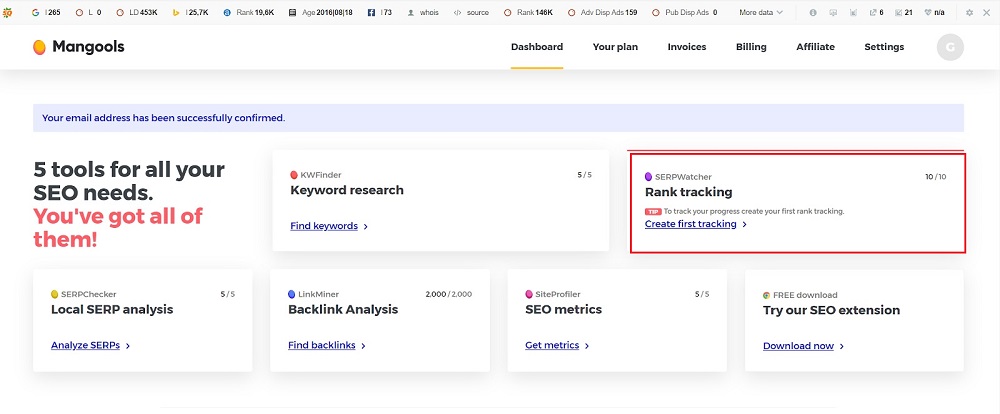The image size is (1000, 414).
Task: Click the whois toolbar item
Action: tap(424, 13)
